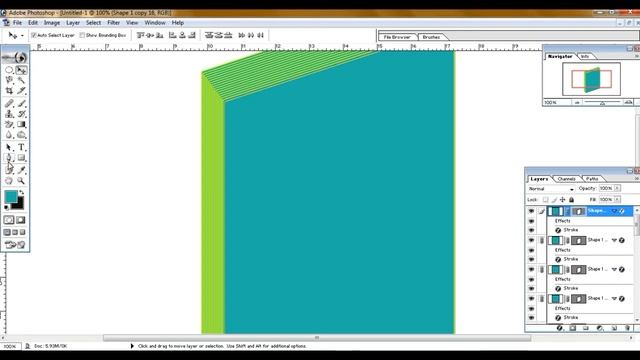Click the Adobe Online feather image
The width and height of the screenshot is (640, 360).
point(15,57)
